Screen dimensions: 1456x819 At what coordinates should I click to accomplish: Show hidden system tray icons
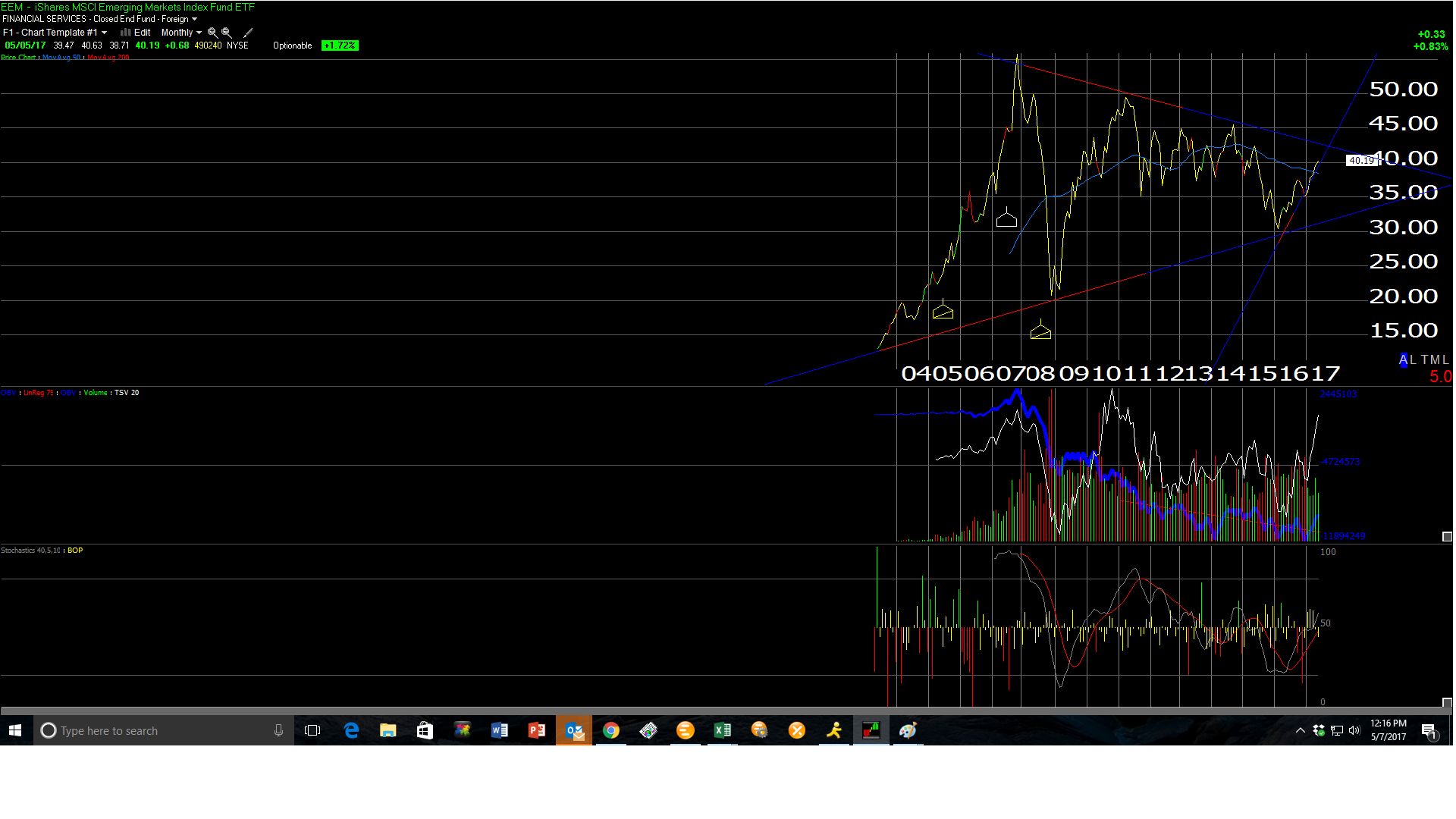[1301, 730]
